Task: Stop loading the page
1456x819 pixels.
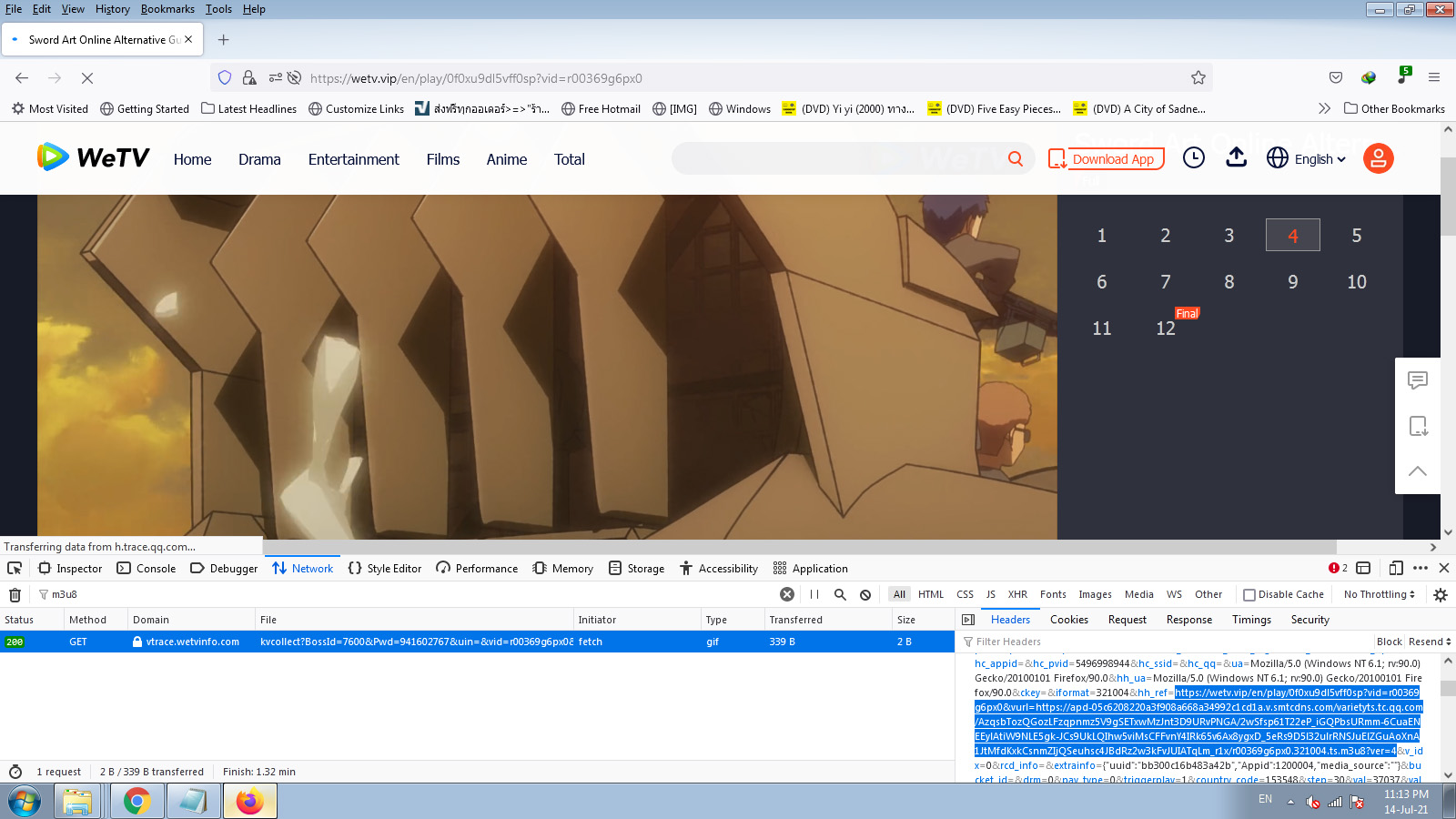Action: pos(87,78)
